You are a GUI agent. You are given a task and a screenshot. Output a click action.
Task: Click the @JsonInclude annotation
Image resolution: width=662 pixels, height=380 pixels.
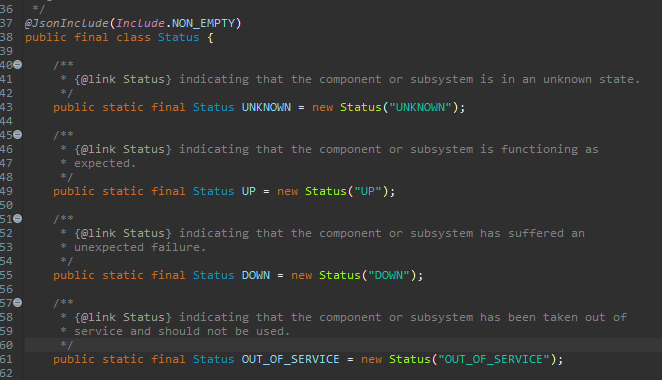pos(67,23)
